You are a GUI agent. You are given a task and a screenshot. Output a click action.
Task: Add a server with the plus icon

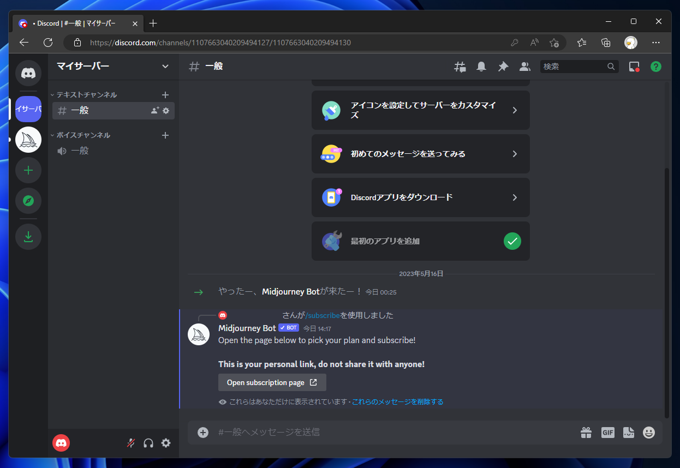(28, 170)
